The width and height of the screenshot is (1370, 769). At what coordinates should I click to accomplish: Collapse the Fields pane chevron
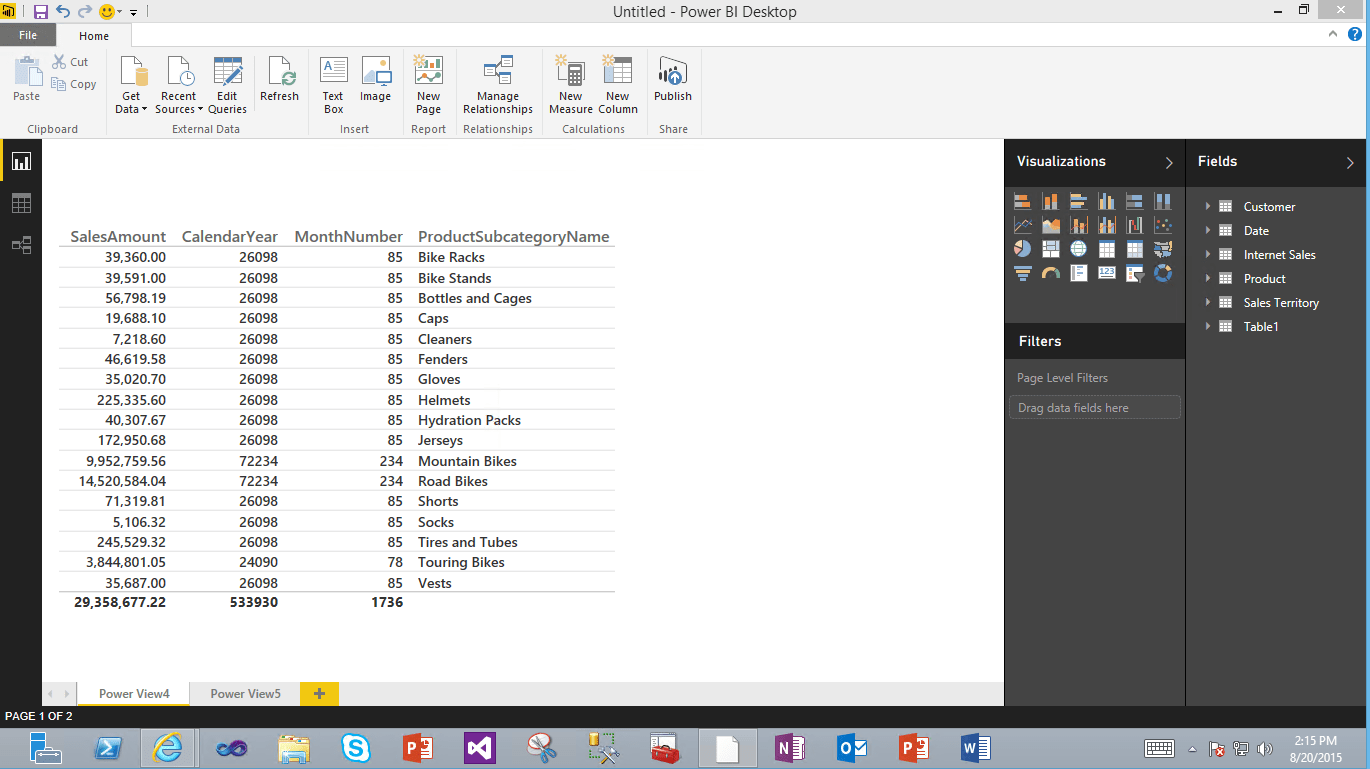click(1350, 163)
